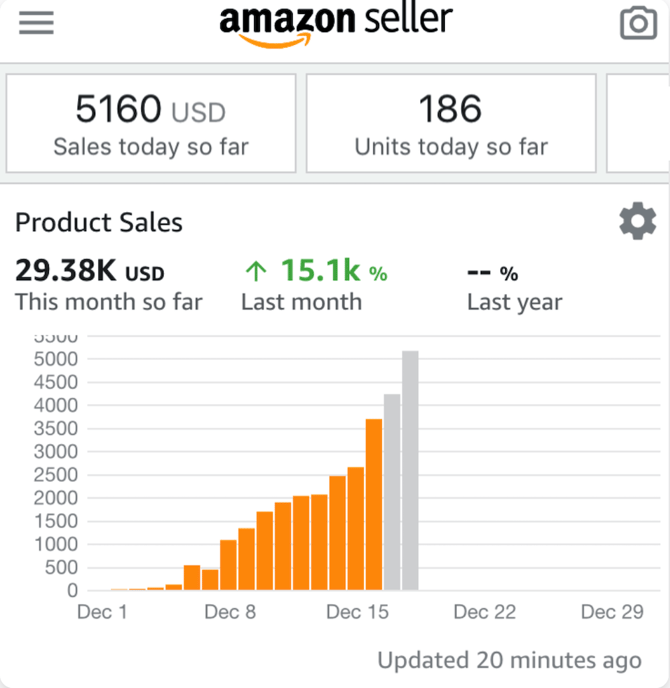Viewport: 670px width, 688px height.
Task: Open Sales today so far card
Action: [151, 123]
